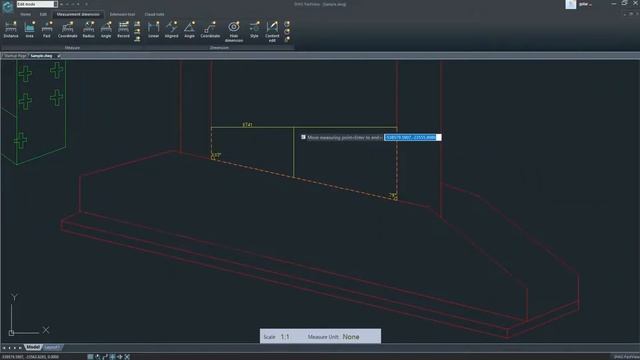
Task: Click the last layout-tab scroll arrow
Action: click(x=20, y=348)
